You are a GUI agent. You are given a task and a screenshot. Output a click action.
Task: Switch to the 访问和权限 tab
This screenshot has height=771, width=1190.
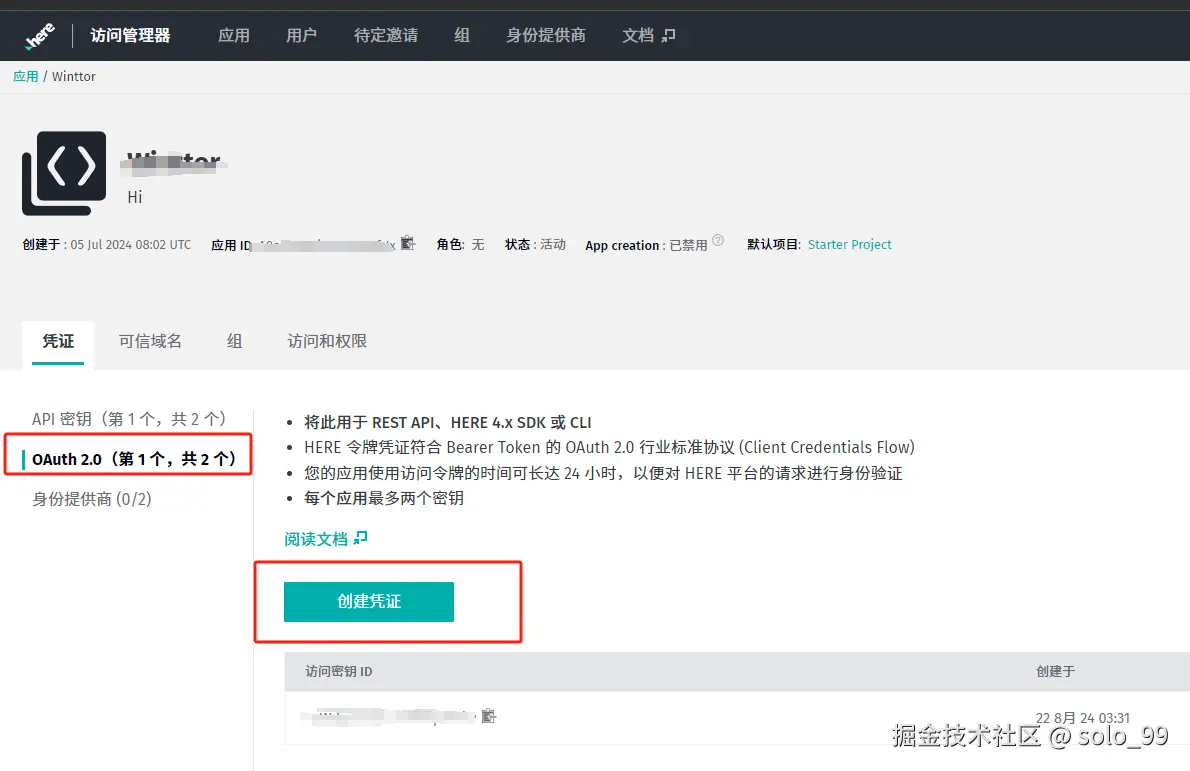[327, 341]
